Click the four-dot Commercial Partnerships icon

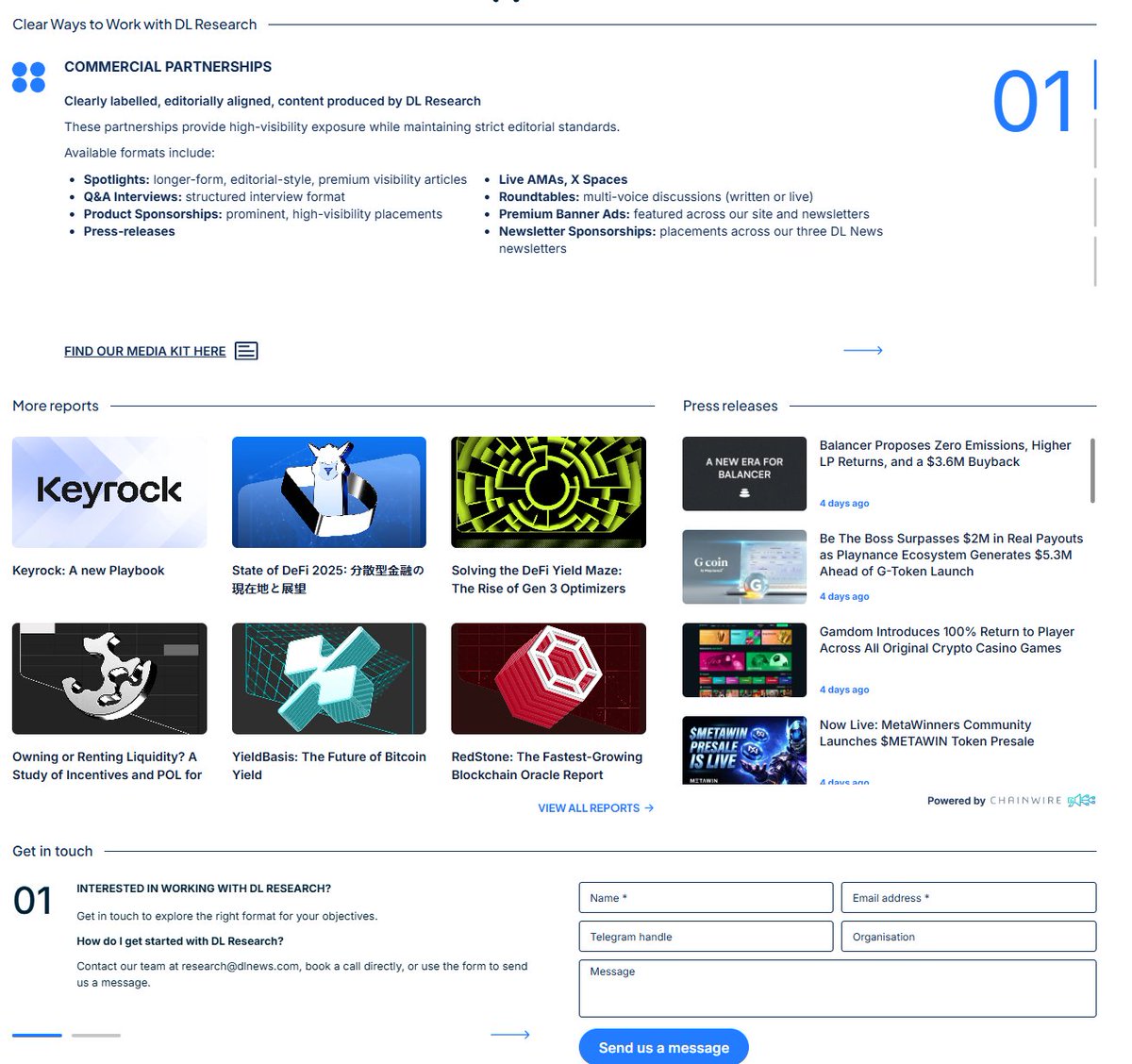(x=28, y=76)
